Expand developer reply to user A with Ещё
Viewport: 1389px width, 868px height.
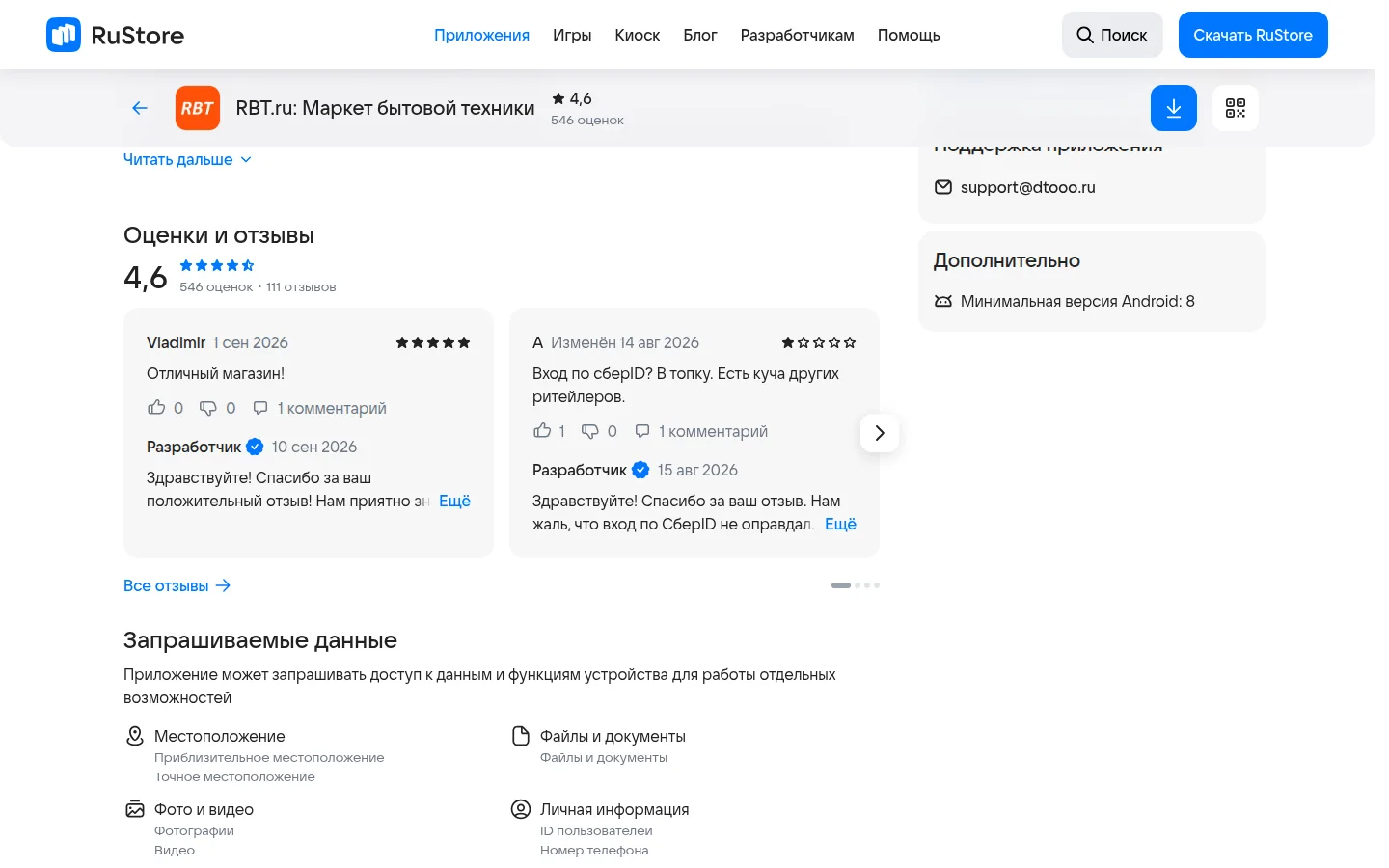tap(840, 524)
